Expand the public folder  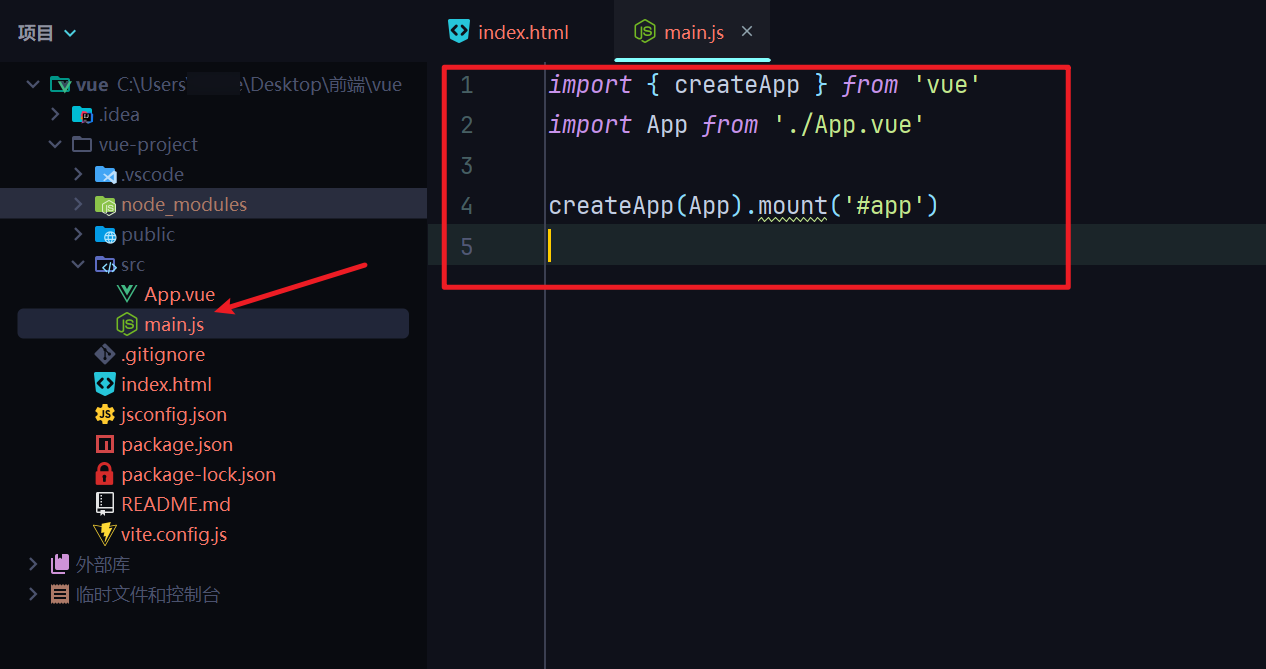[79, 234]
